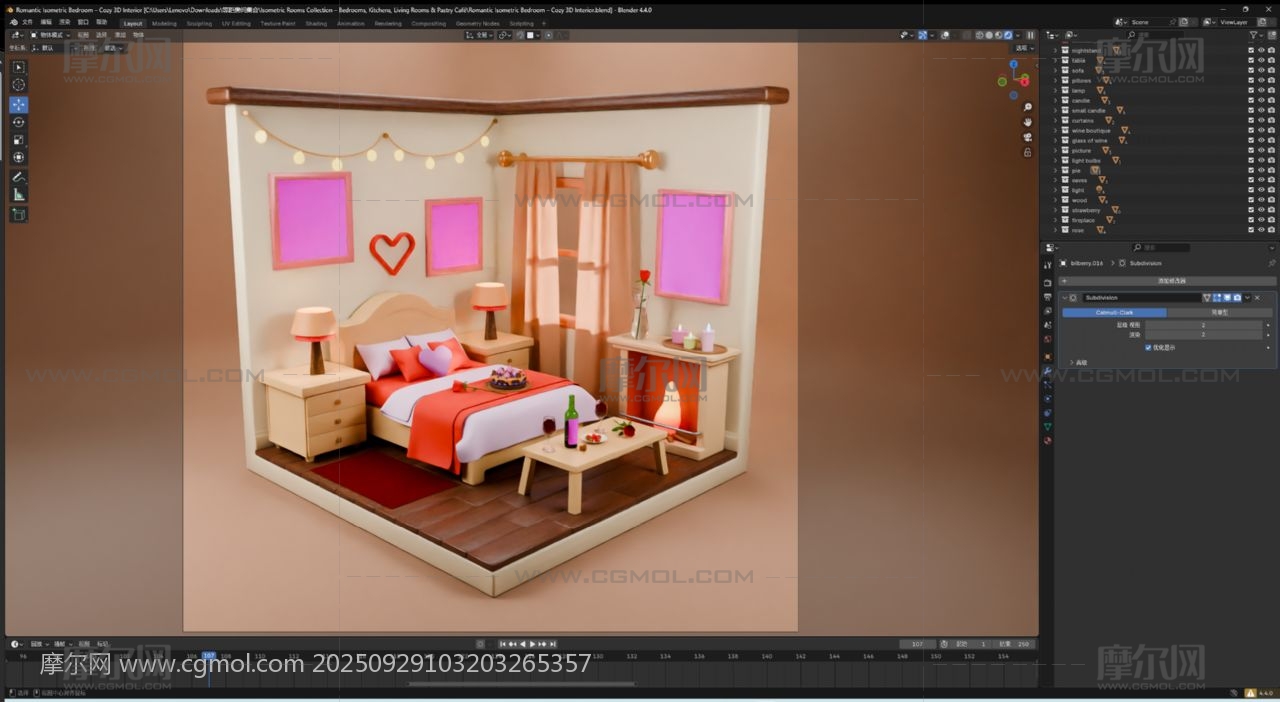The image size is (1280, 702).
Task: Hide the sofa collection with eye icon
Action: tap(1261, 70)
